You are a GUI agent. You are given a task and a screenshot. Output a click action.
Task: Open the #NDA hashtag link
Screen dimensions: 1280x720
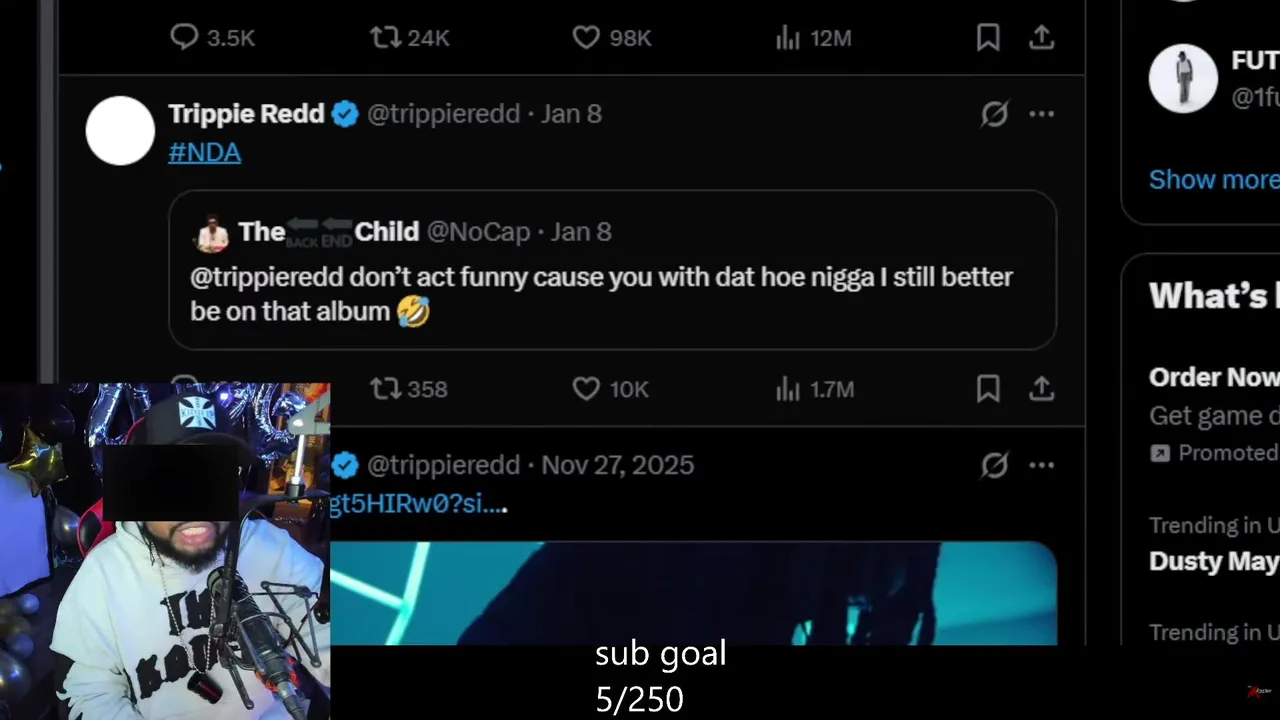pyautogui.click(x=204, y=152)
